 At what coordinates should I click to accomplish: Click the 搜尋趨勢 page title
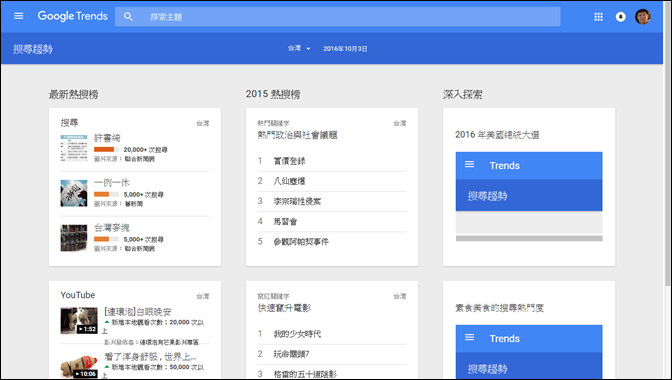[x=33, y=49]
